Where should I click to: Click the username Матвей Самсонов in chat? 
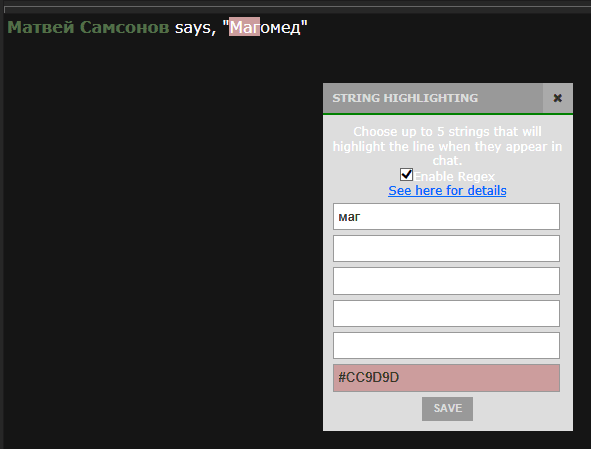[88, 28]
